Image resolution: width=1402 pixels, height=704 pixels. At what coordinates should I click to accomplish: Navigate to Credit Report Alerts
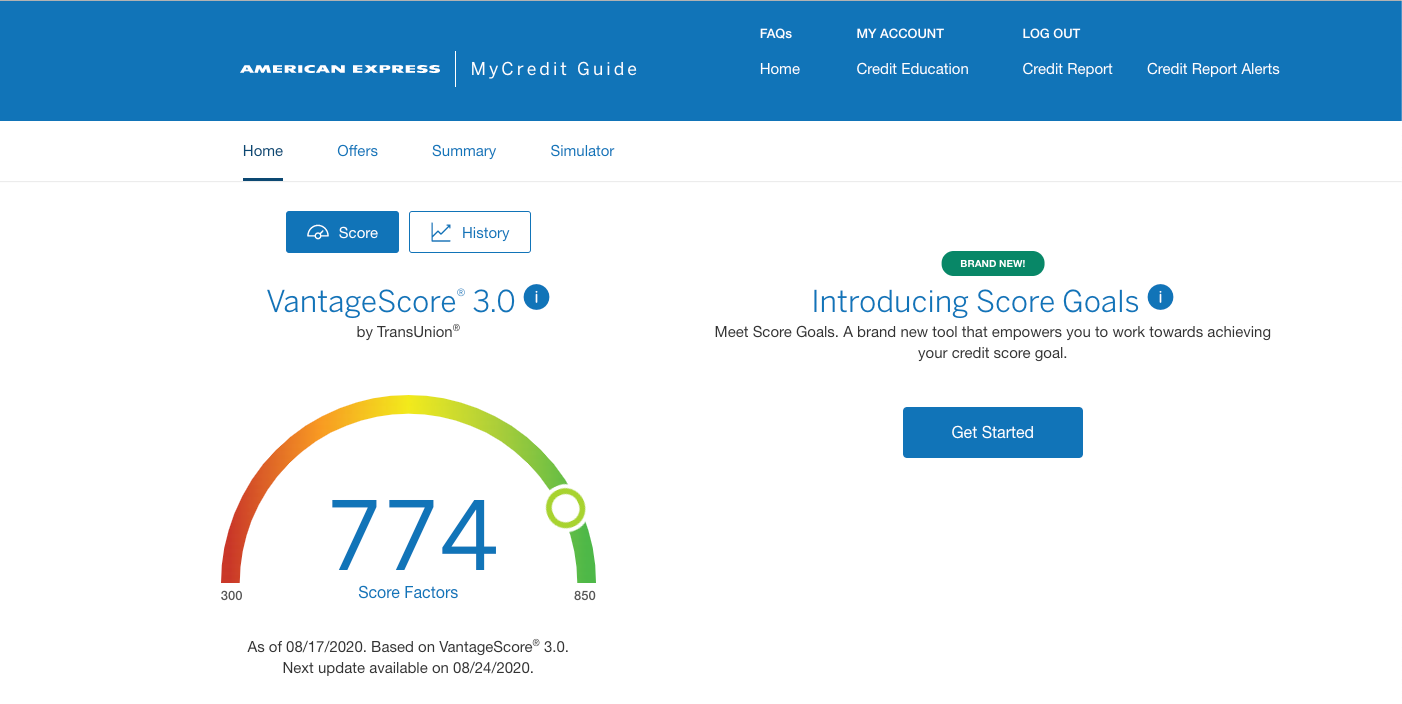[1213, 69]
